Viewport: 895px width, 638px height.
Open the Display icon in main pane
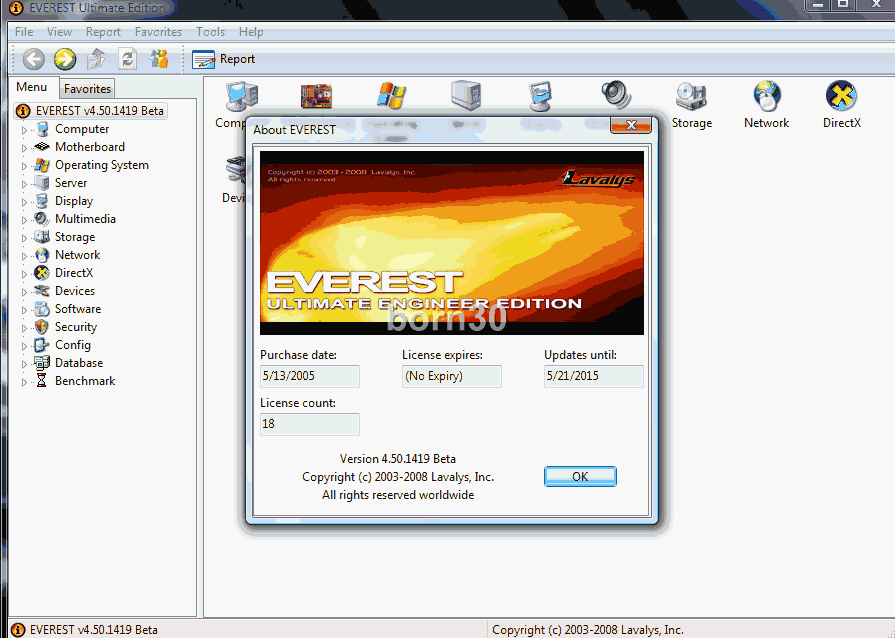[x=540, y=96]
